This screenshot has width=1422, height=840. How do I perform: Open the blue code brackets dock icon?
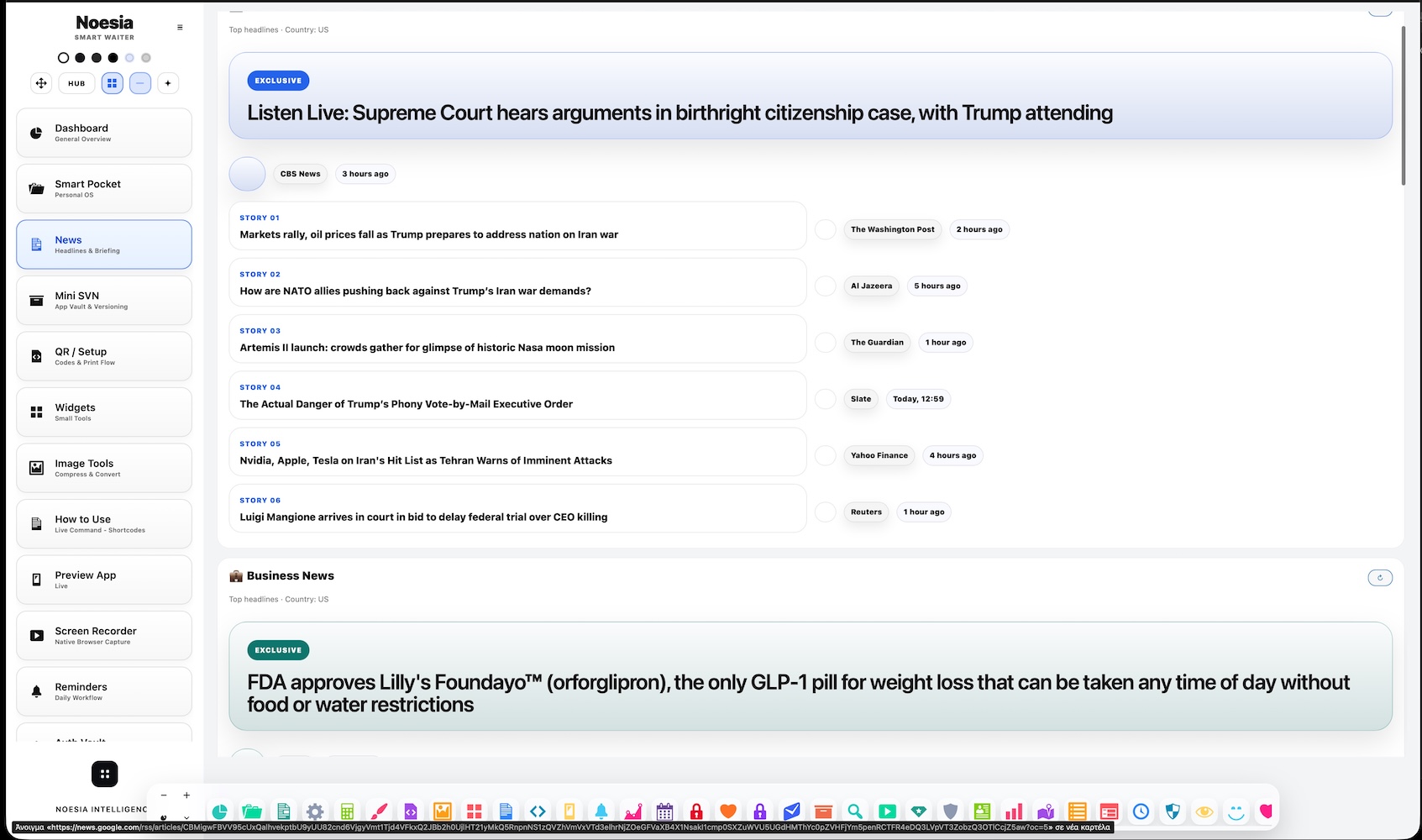(538, 811)
